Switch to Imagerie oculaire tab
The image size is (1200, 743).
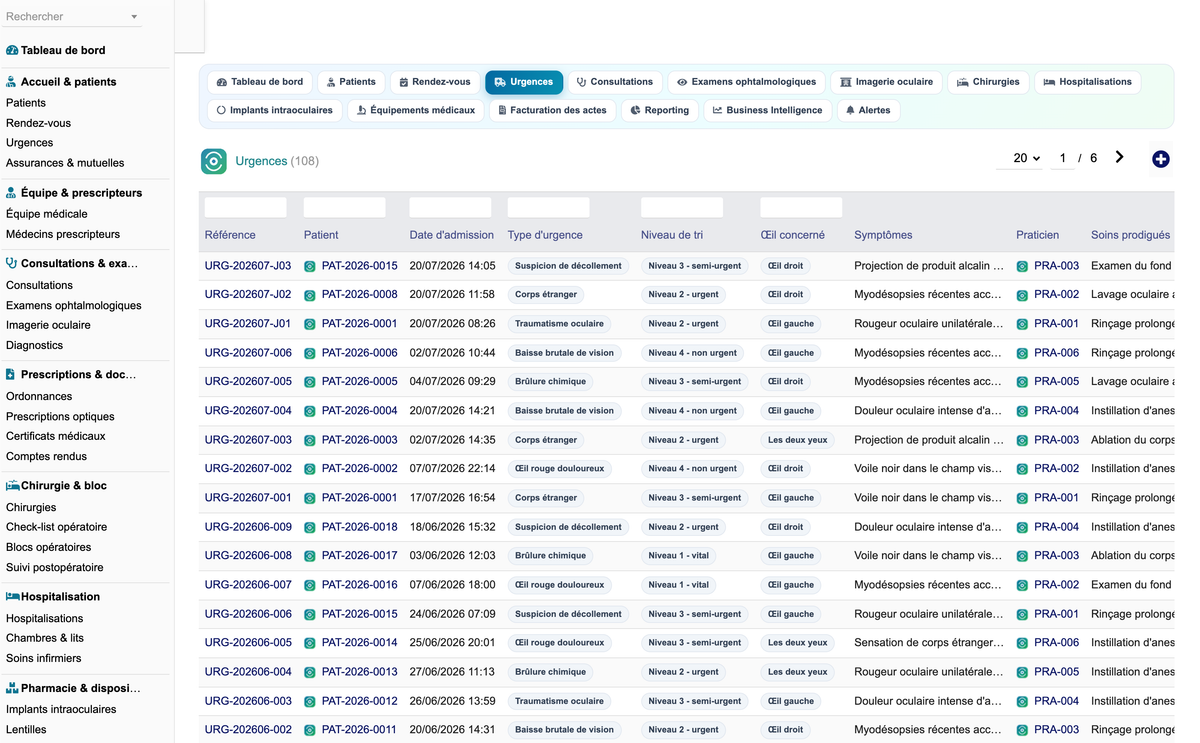tap(886, 82)
